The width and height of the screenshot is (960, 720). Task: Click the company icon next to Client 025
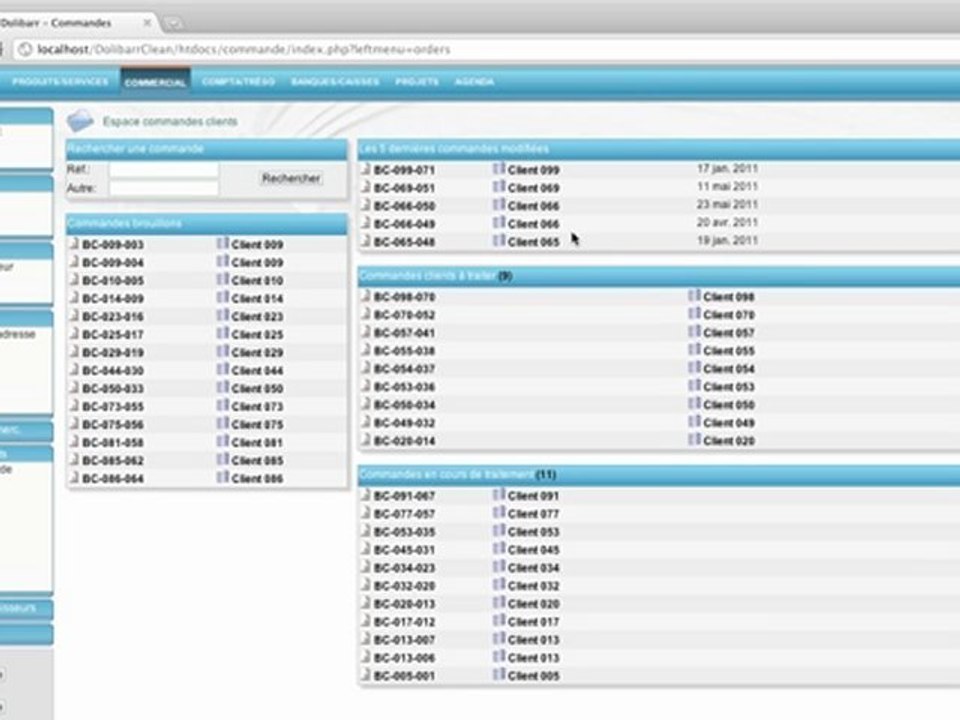(223, 333)
